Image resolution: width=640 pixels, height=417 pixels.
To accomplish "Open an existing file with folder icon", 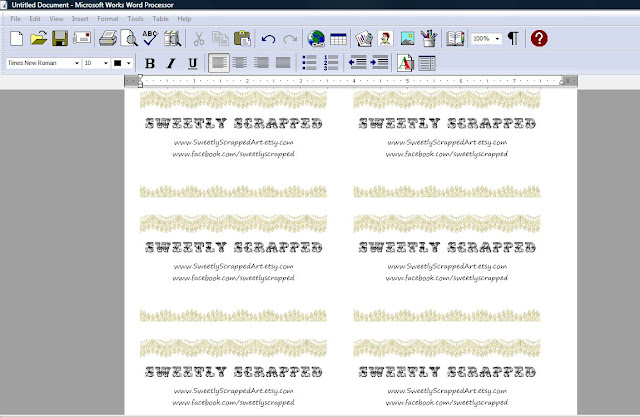I will [x=38, y=38].
